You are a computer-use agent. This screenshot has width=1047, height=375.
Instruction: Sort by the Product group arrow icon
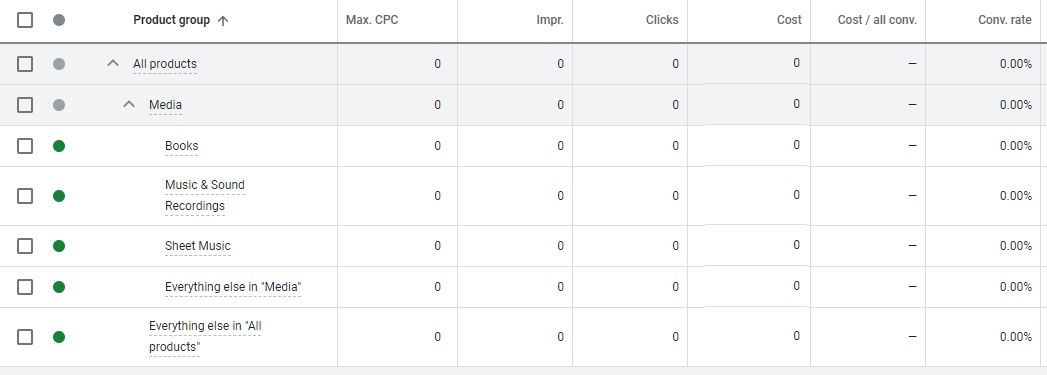(x=223, y=21)
